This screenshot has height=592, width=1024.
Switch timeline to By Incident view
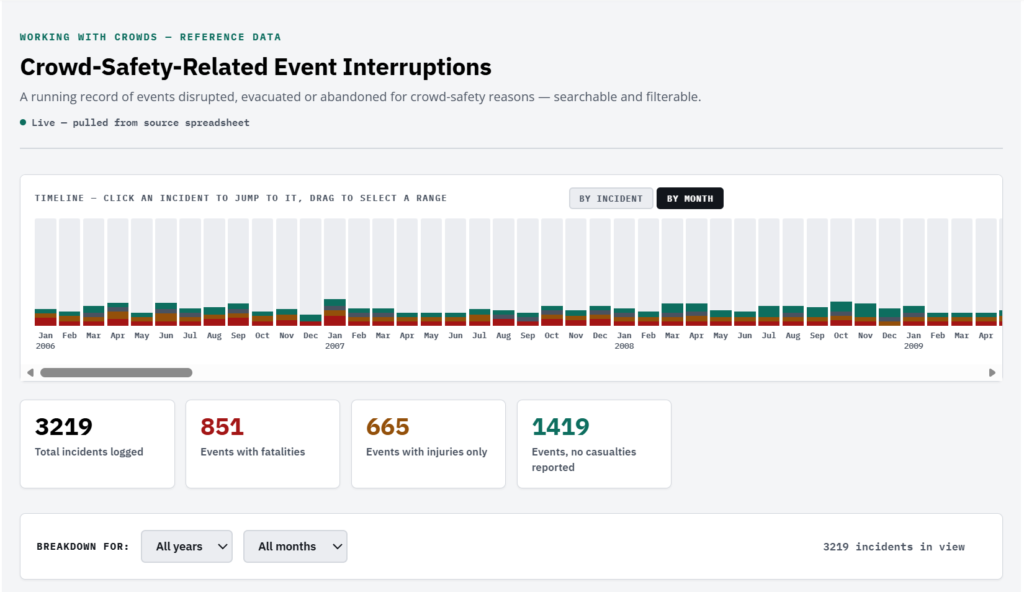[611, 199]
